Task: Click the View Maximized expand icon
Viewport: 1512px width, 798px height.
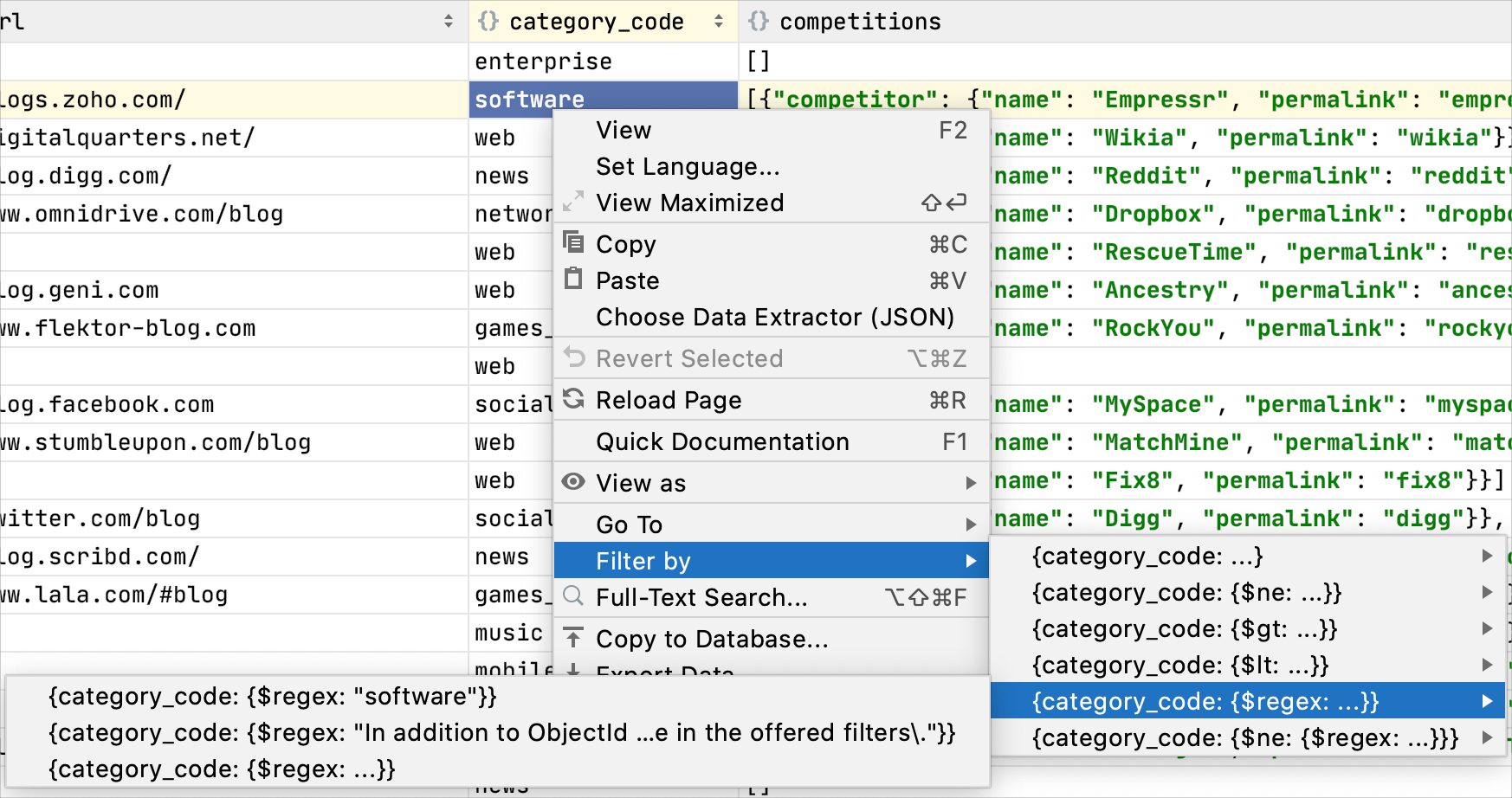Action: [573, 202]
